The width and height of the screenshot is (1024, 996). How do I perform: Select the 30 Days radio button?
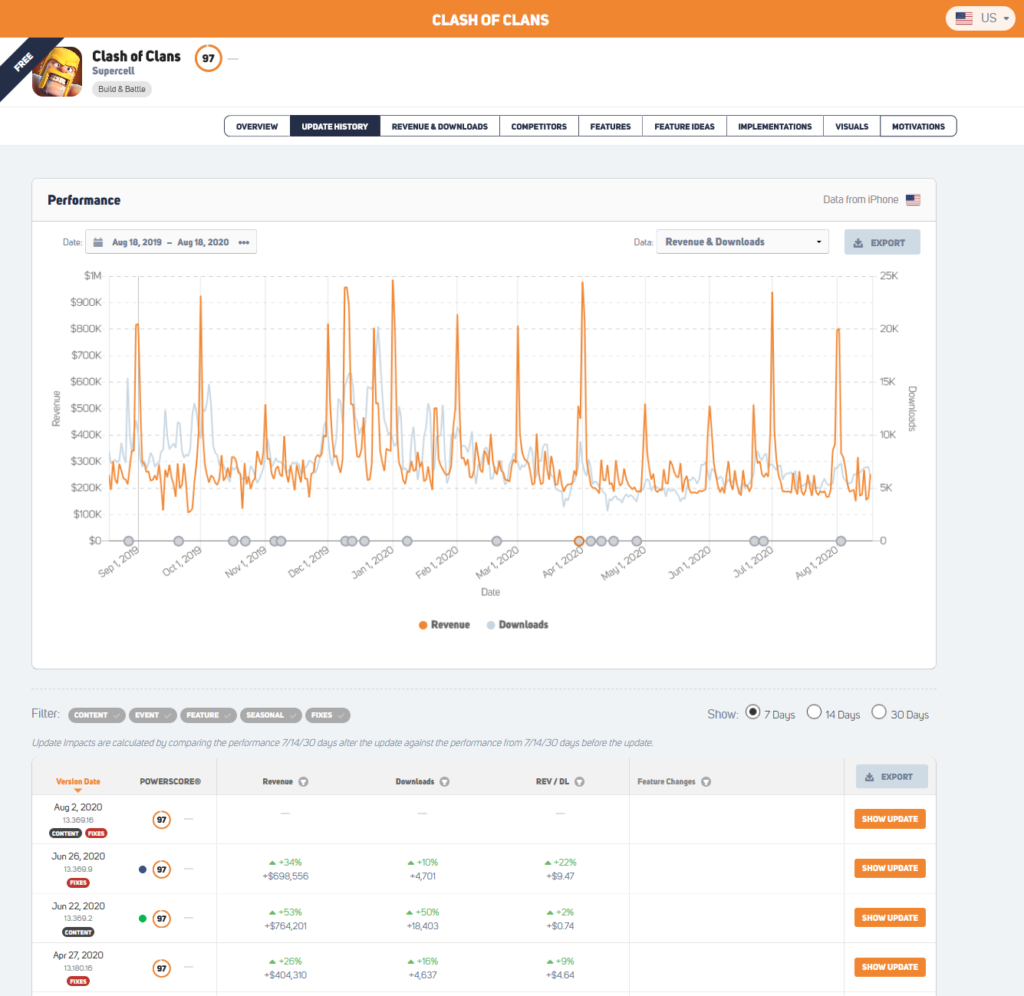tap(879, 712)
